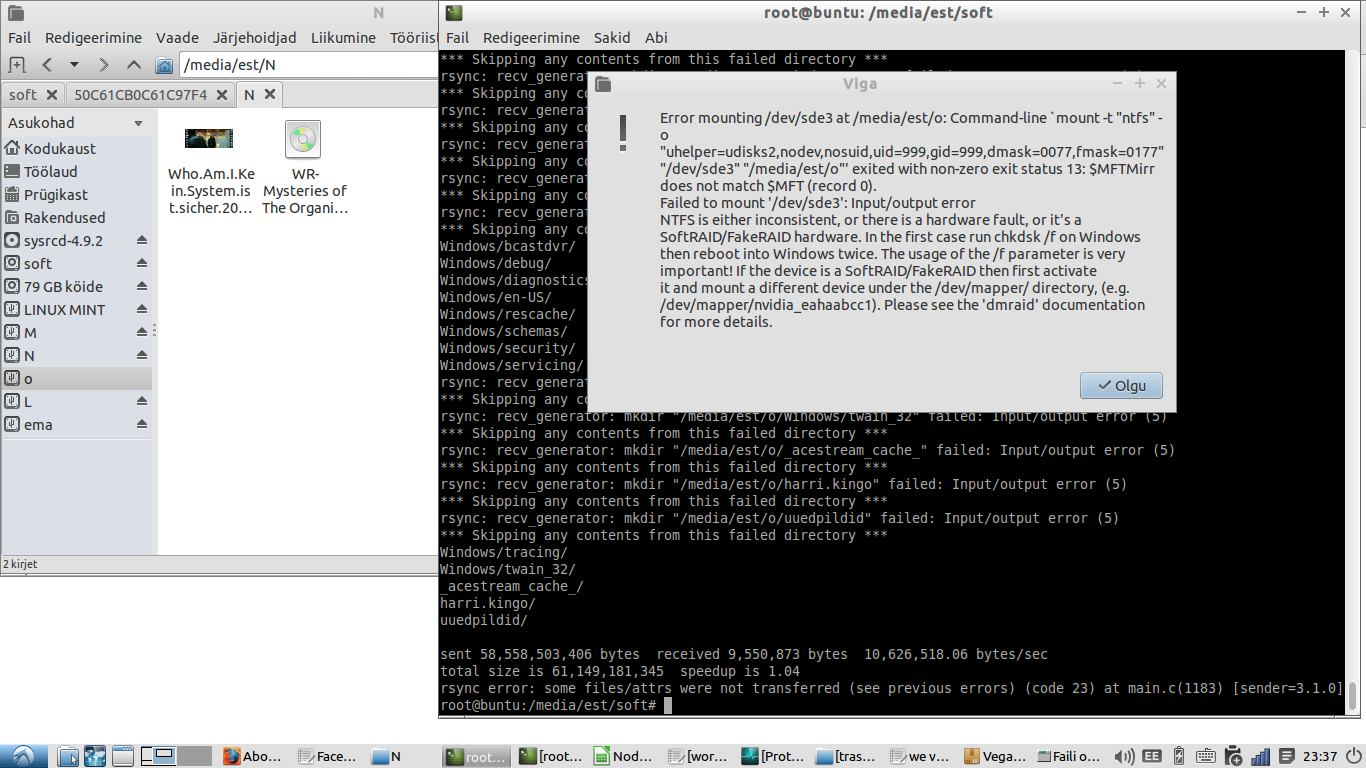The height and width of the screenshot is (768, 1366).
Task: Open Prügikast in the sidebar
Action: 77,194
